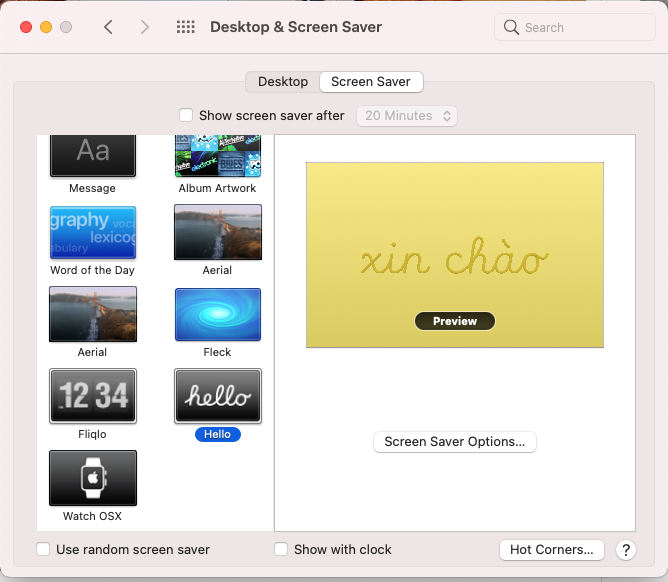Image resolution: width=668 pixels, height=582 pixels.
Task: Open Screen Saver Options dialog
Action: (x=455, y=442)
